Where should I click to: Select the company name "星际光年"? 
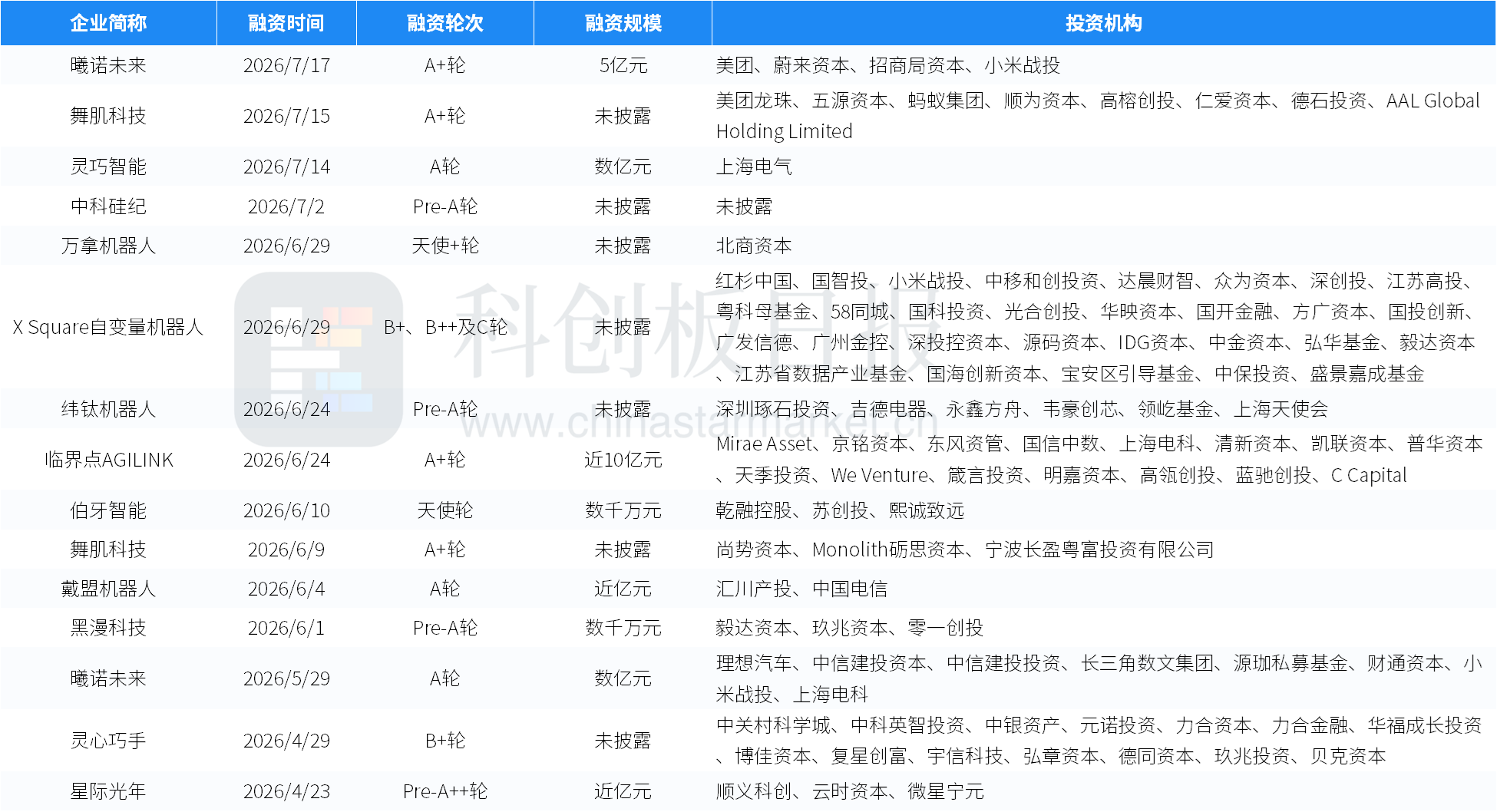click(x=108, y=791)
